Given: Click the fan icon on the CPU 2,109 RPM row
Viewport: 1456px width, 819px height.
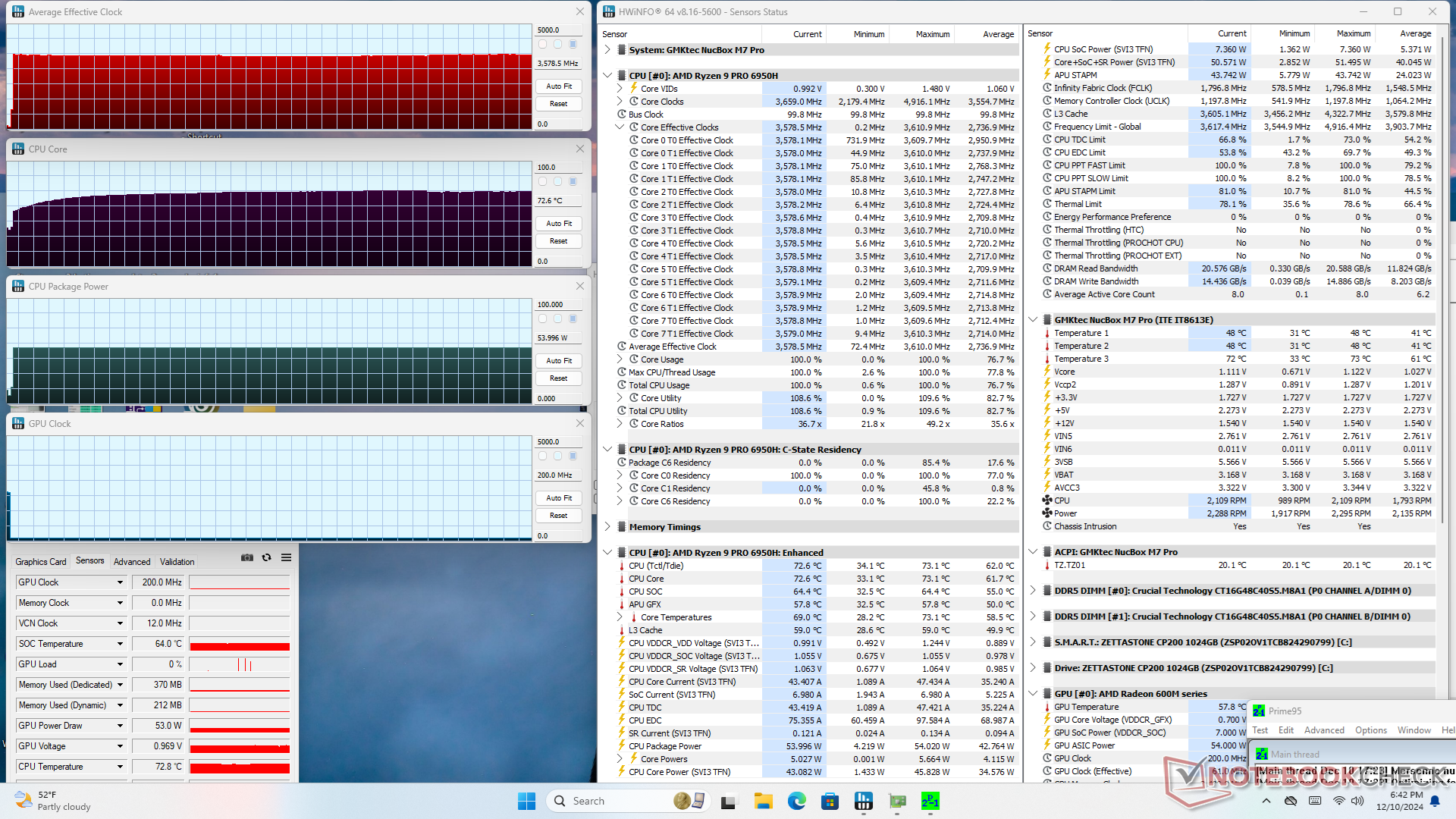Looking at the screenshot, I should tap(1047, 500).
